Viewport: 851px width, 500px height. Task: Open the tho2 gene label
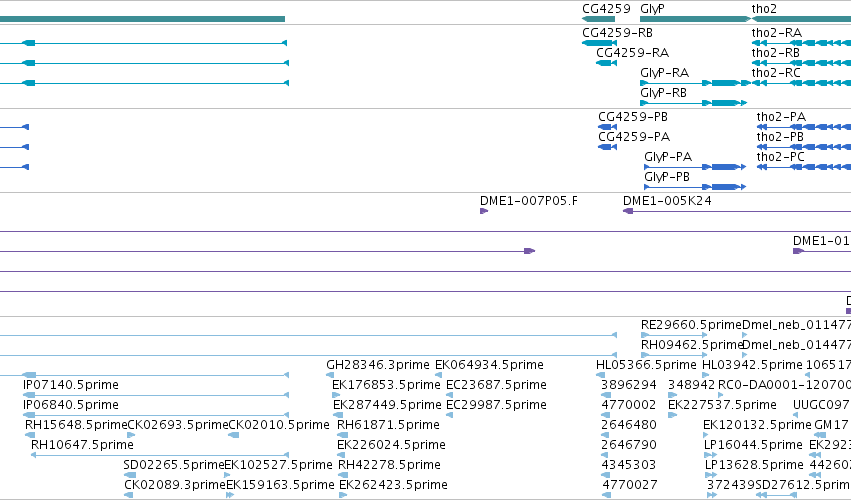click(x=764, y=9)
